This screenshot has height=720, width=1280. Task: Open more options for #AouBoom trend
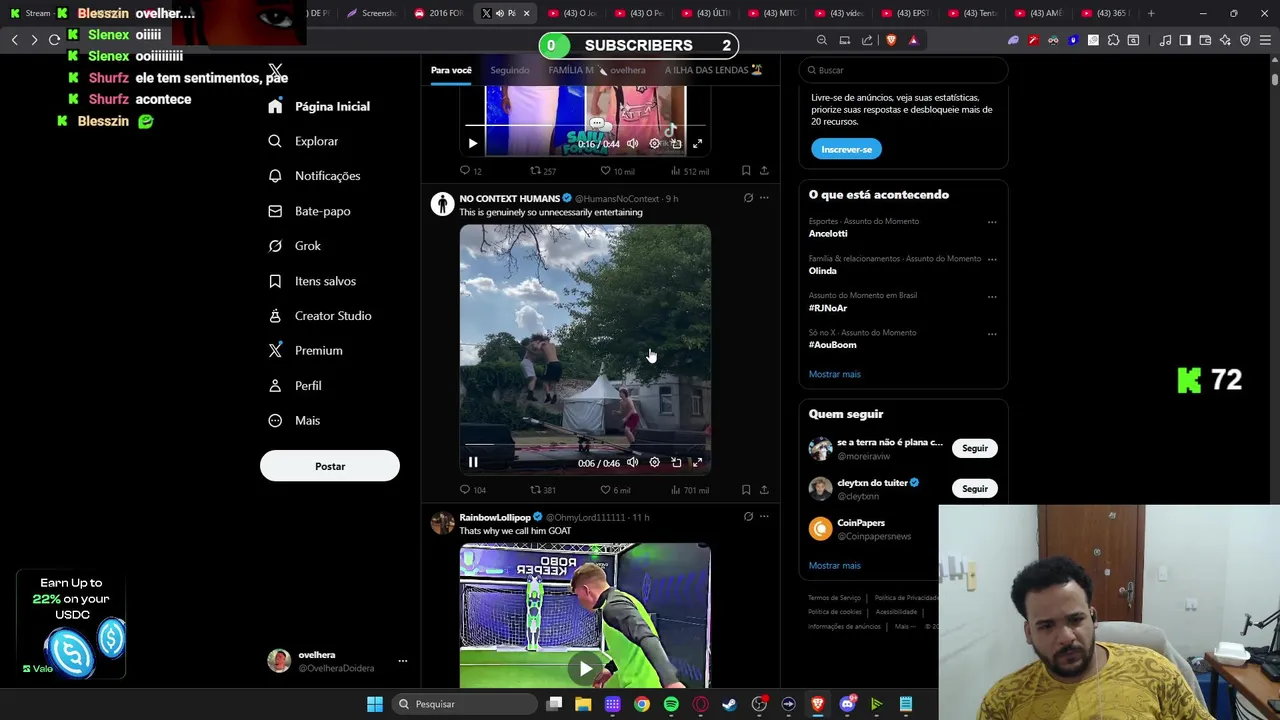click(x=992, y=333)
